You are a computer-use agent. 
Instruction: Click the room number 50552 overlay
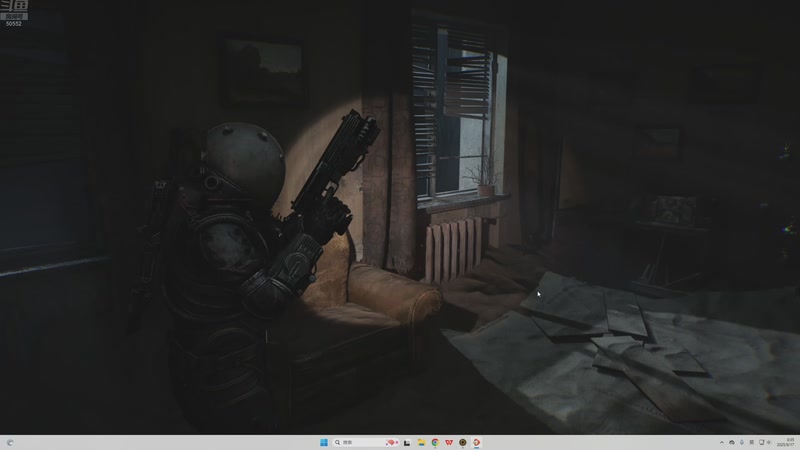point(14,23)
